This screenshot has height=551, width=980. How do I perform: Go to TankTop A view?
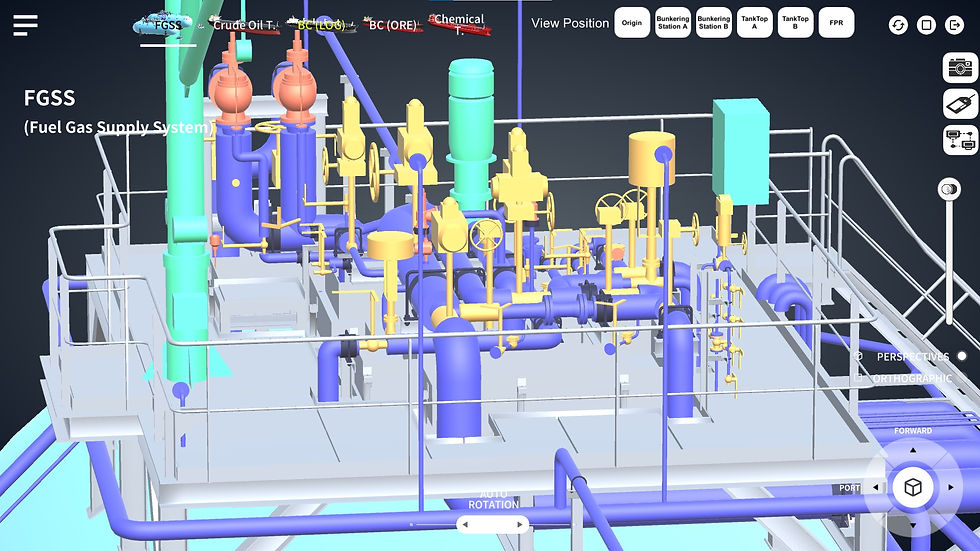coord(754,23)
